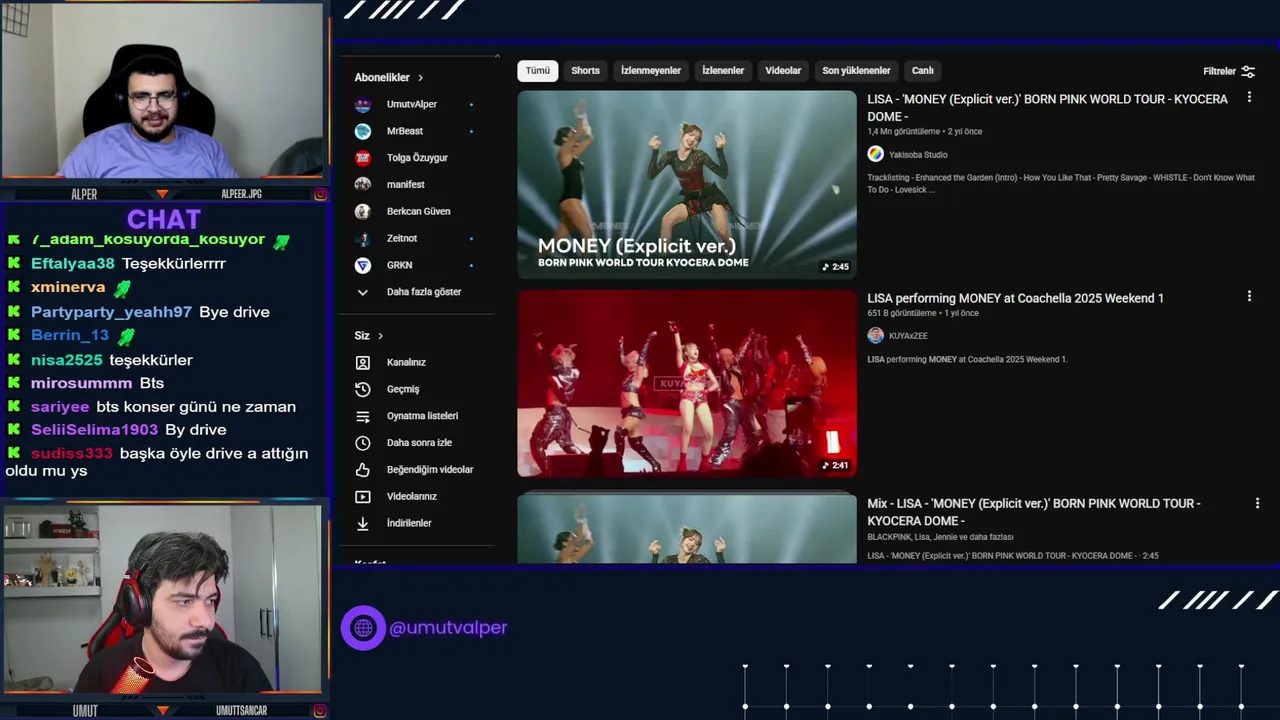The image size is (1280, 720).
Task: Open the Filtreler sliders icon
Action: (x=1248, y=72)
